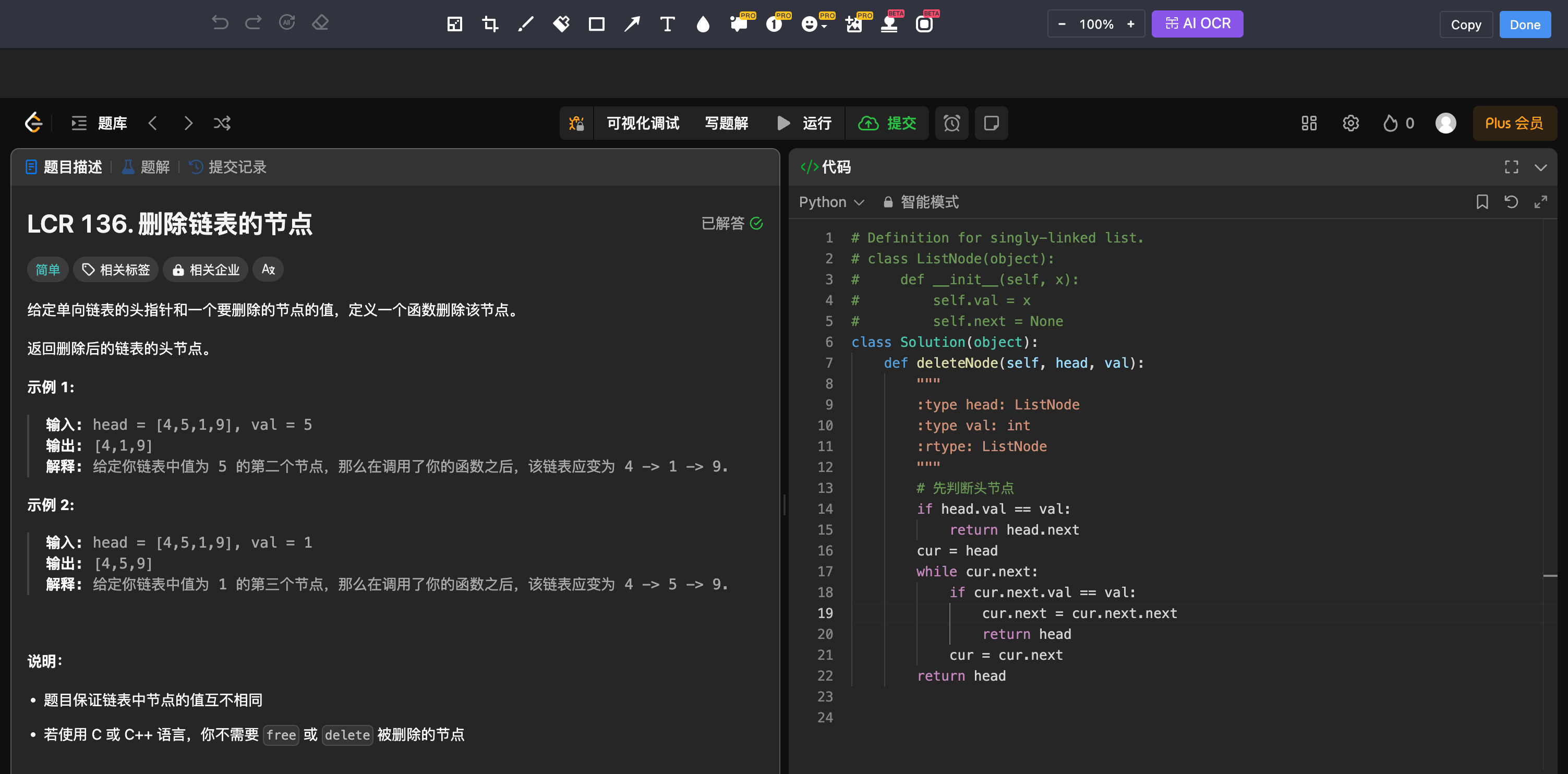Open the 题库 problem list
Image resolution: width=1568 pixels, height=774 pixels.
[x=99, y=123]
